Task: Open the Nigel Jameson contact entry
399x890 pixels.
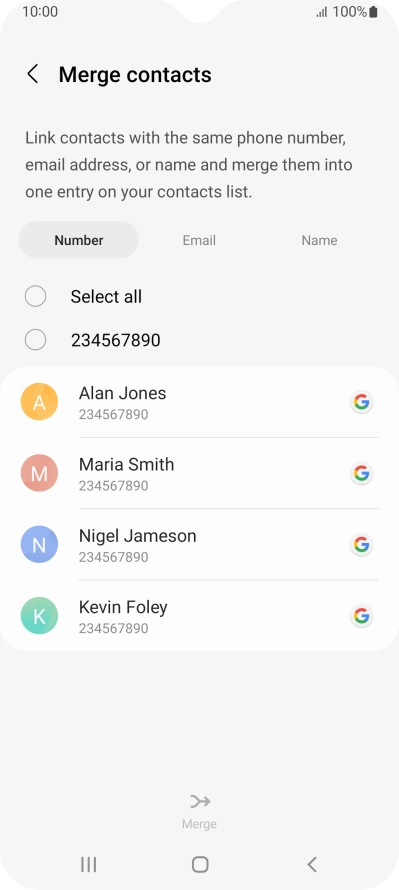Action: (200, 544)
